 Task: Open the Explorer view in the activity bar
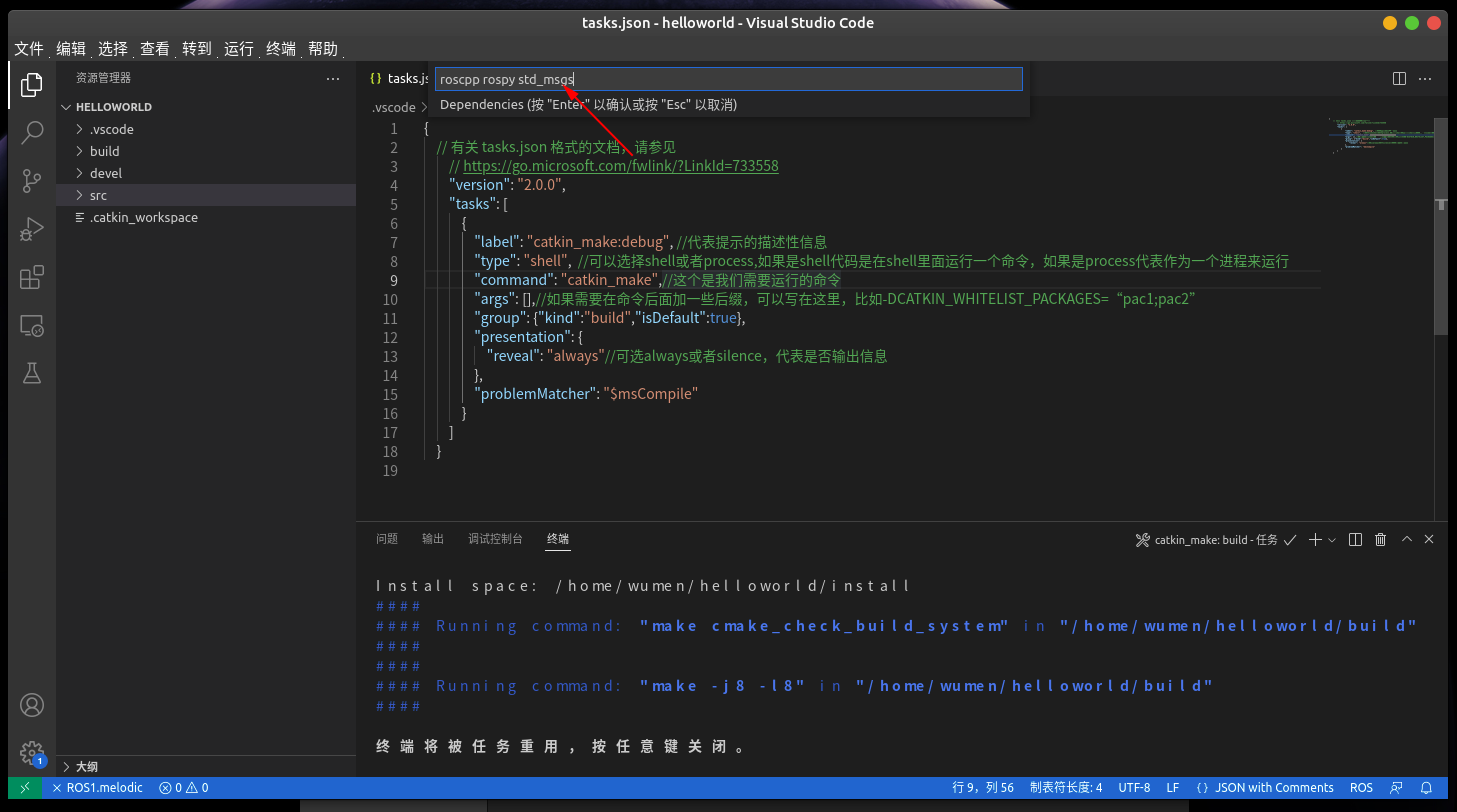point(31,84)
